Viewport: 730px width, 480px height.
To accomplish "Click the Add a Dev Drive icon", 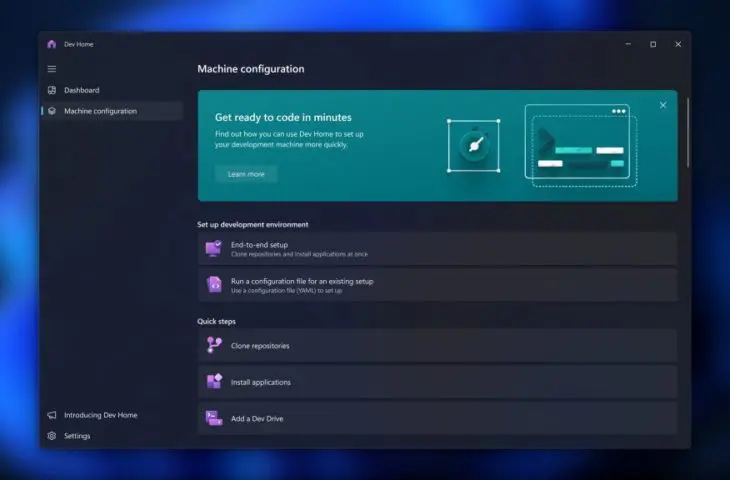I will pyautogui.click(x=214, y=418).
